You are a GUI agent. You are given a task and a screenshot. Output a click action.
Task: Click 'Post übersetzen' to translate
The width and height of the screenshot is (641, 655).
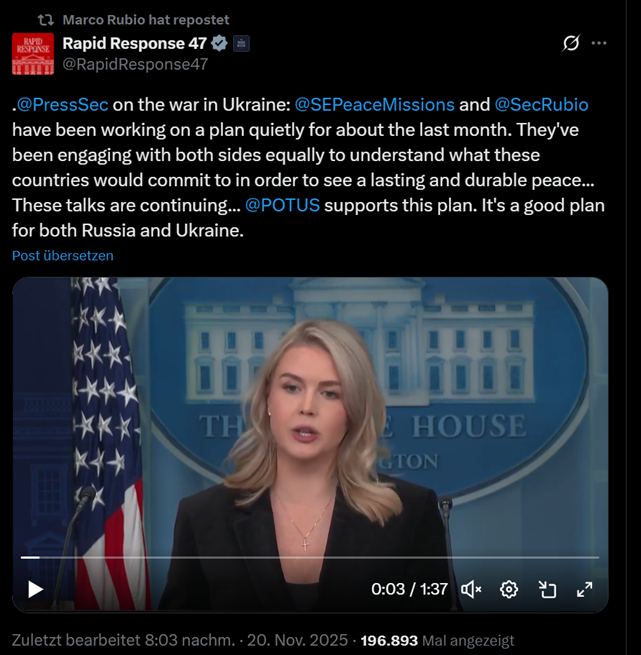click(63, 255)
